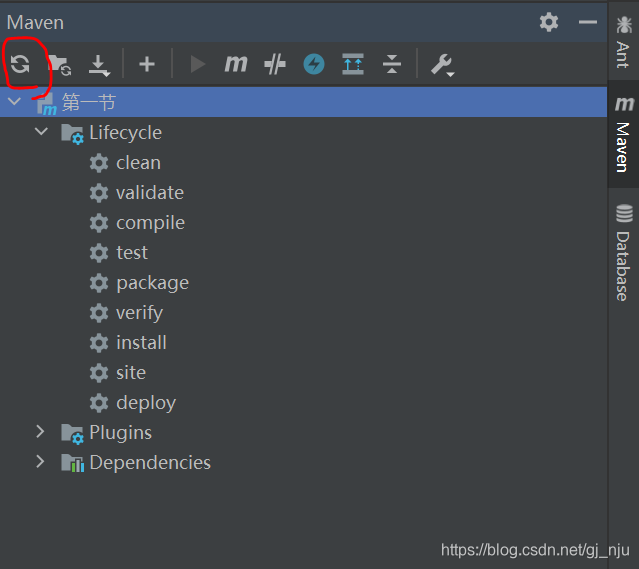
Task: Click the Dependencies chart folder icon
Action: click(x=73, y=463)
